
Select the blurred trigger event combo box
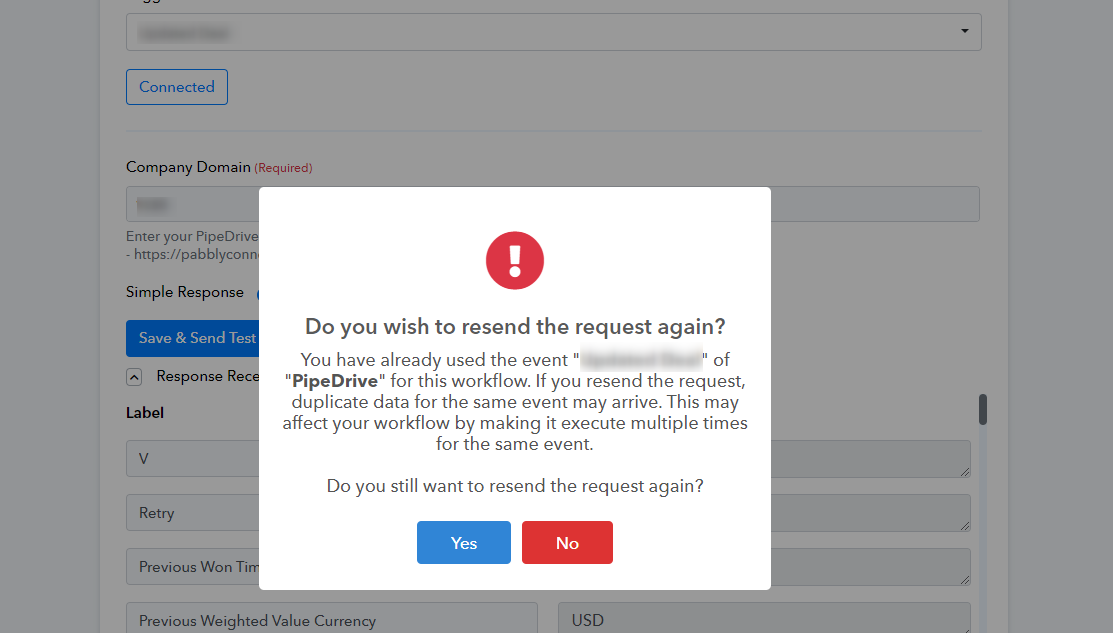554,32
